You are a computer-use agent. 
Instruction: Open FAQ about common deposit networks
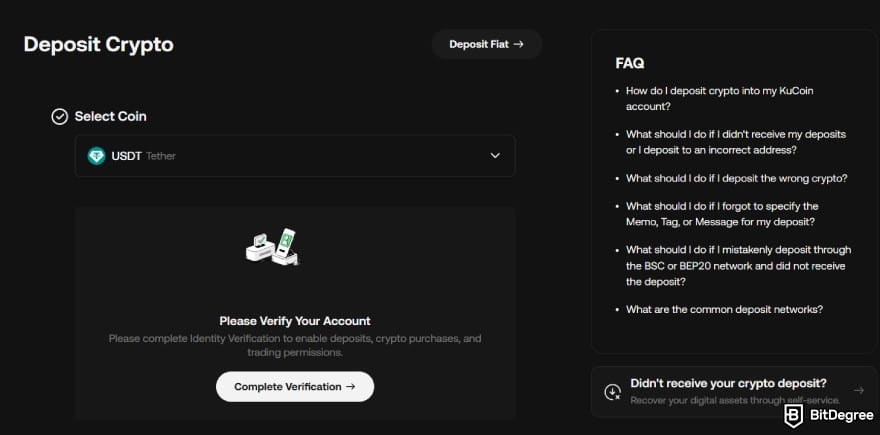point(725,309)
